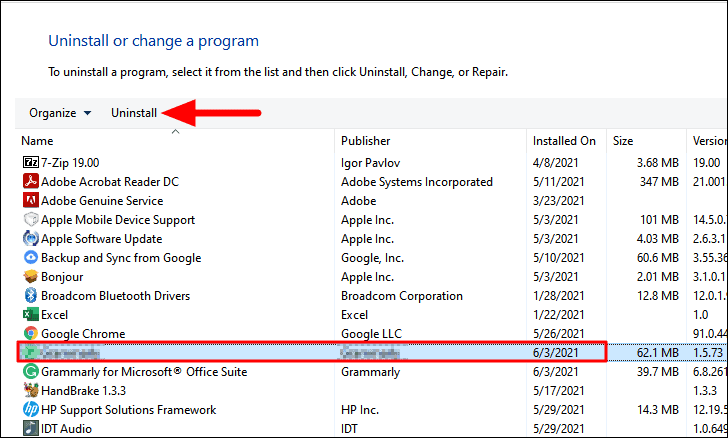The height and width of the screenshot is (438, 728).
Task: Click the Google LLC publisher cell
Action: (371, 334)
